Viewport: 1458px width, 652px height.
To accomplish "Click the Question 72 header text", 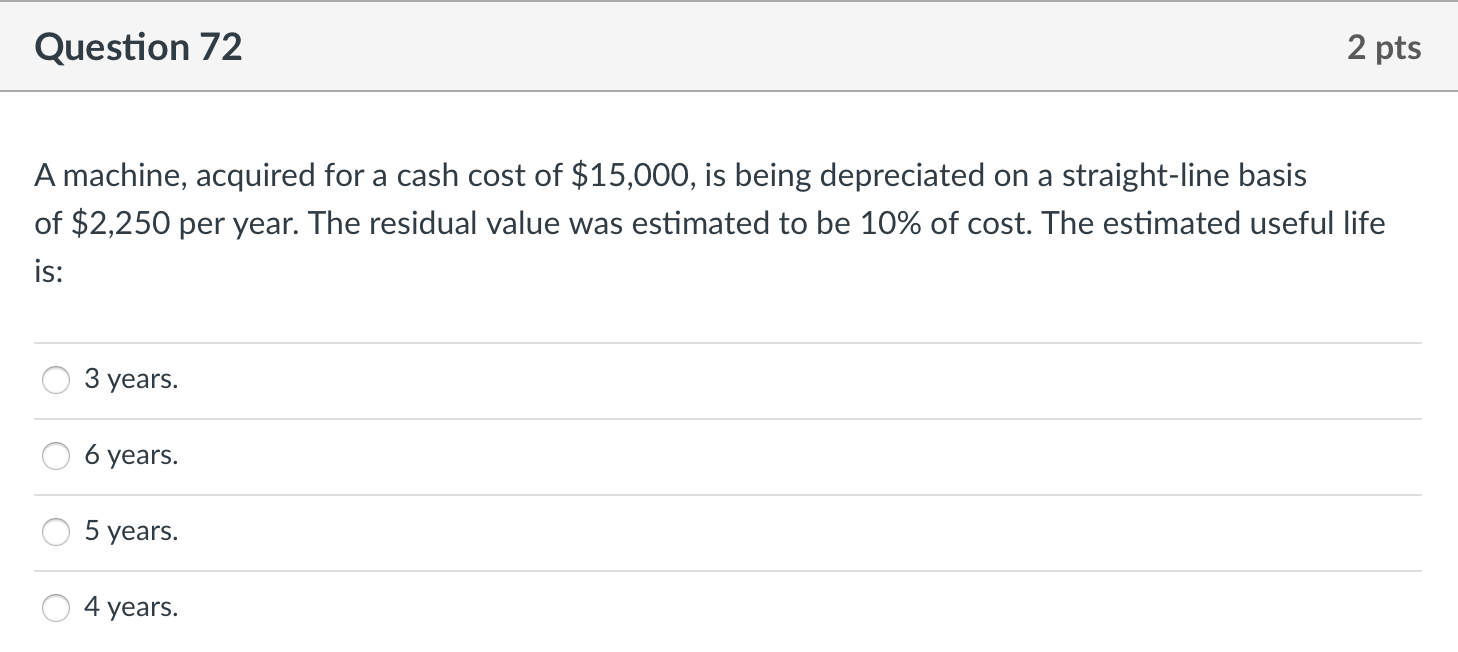I will coord(138,46).
